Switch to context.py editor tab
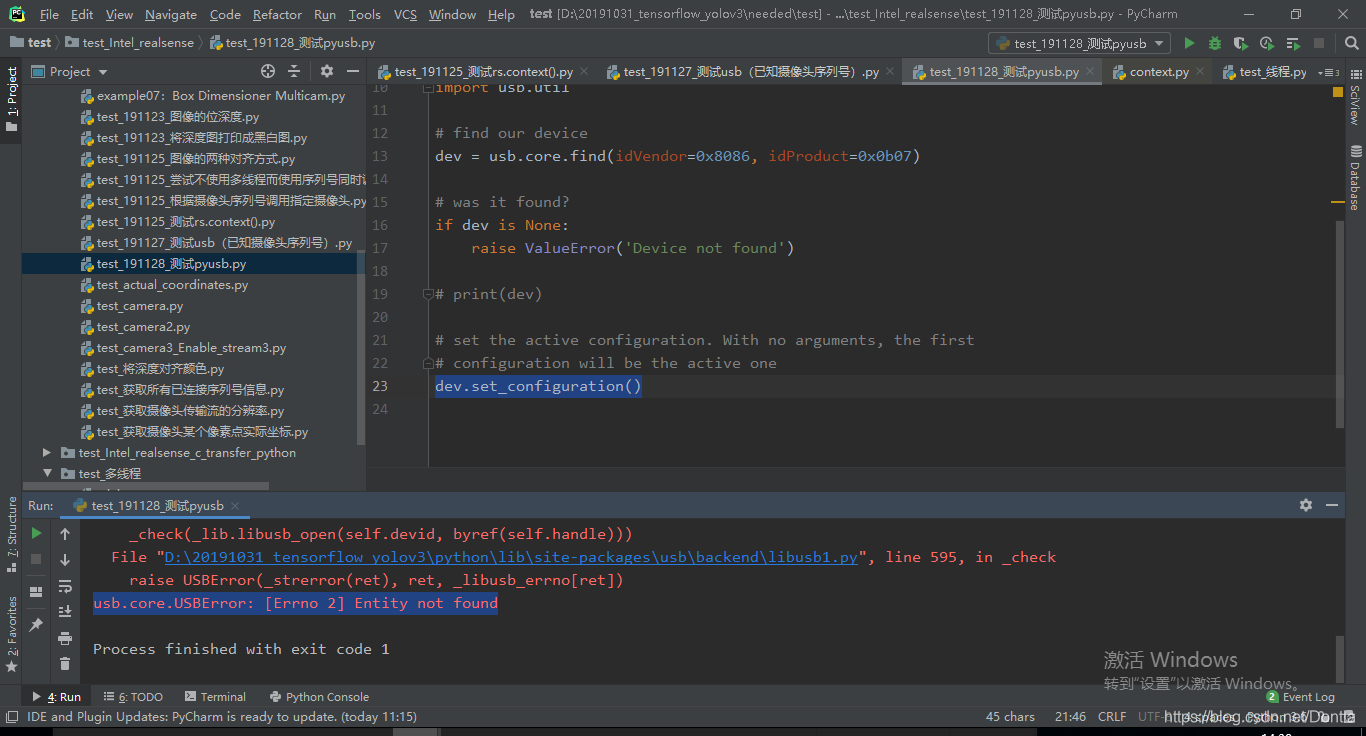Image resolution: width=1366 pixels, height=736 pixels. 1158,72
